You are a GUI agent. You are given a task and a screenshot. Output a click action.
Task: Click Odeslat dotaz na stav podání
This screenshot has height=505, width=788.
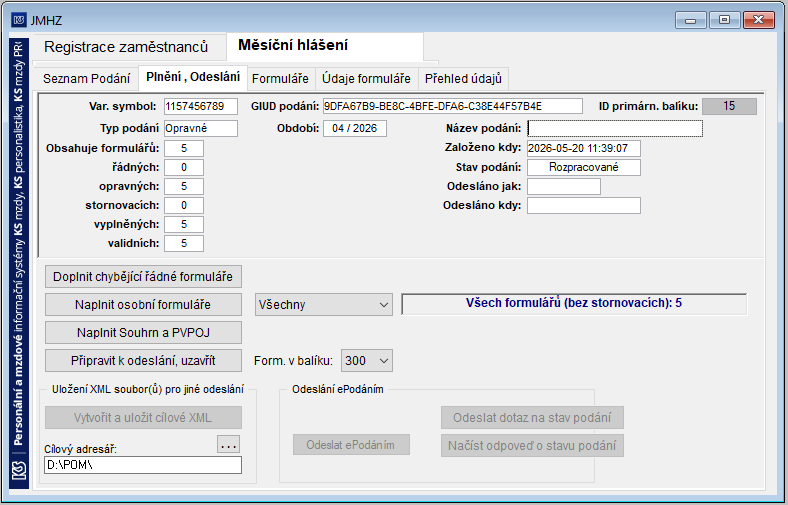coord(532,418)
